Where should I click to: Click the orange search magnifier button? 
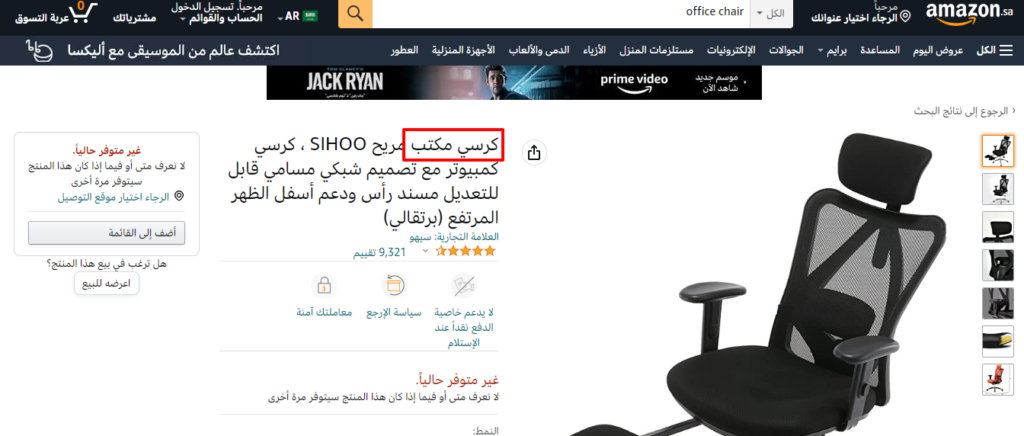(x=355, y=13)
